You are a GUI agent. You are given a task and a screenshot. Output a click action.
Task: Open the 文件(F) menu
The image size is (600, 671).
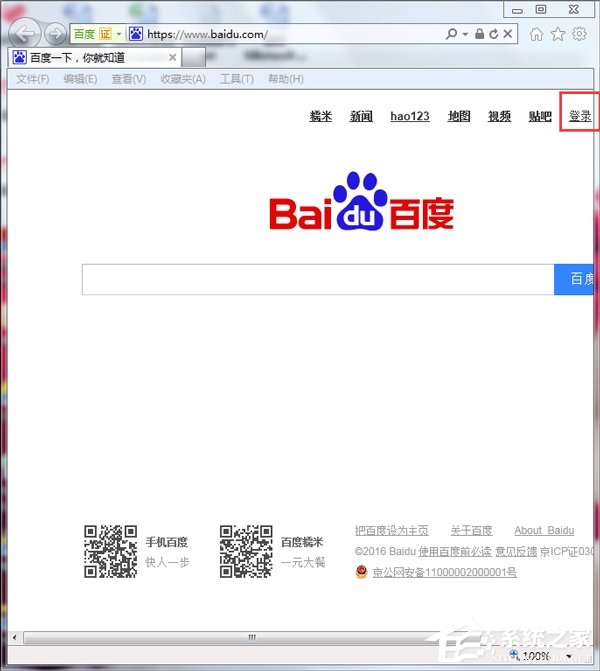pos(32,79)
